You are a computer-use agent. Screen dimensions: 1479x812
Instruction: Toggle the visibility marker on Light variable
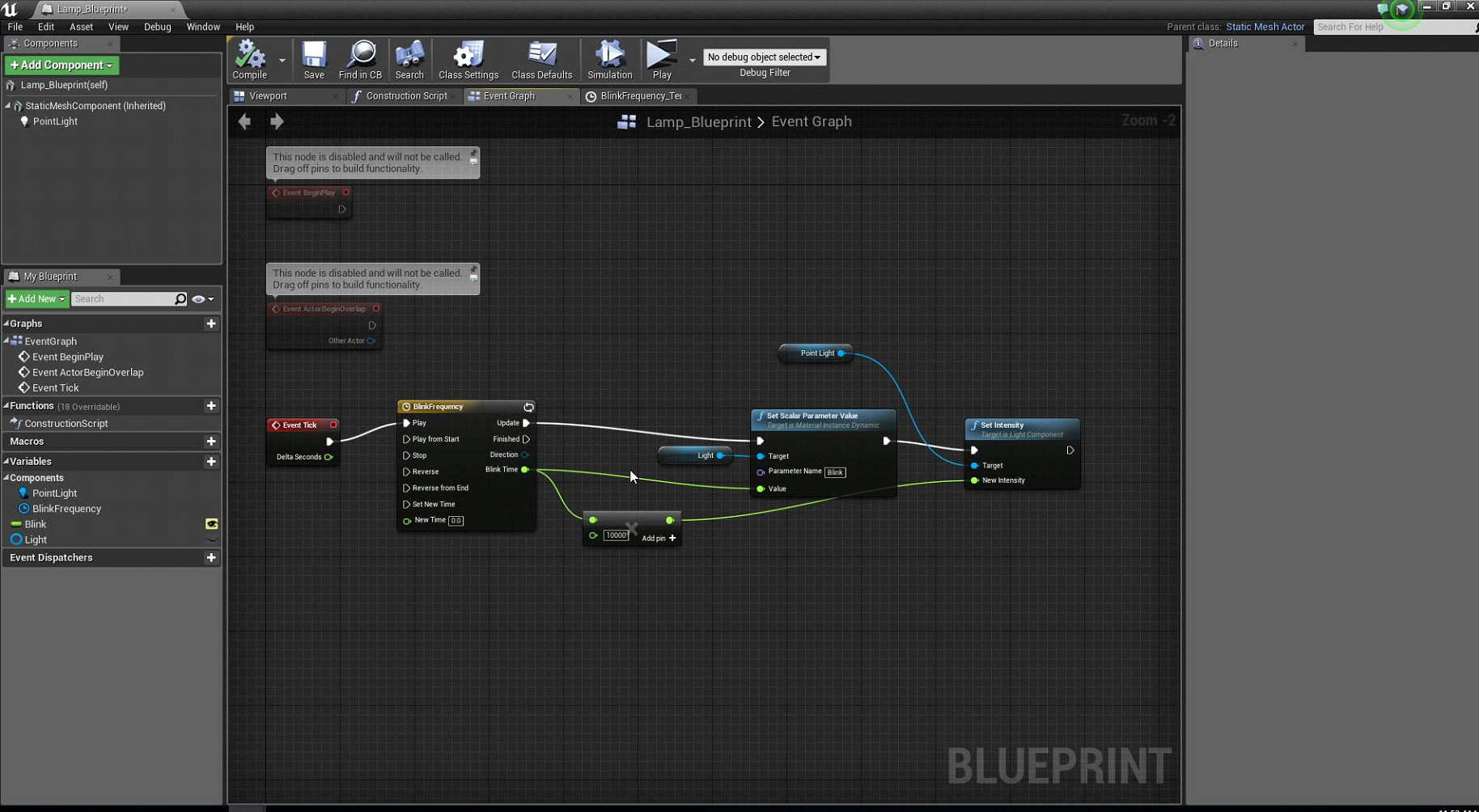tap(212, 539)
